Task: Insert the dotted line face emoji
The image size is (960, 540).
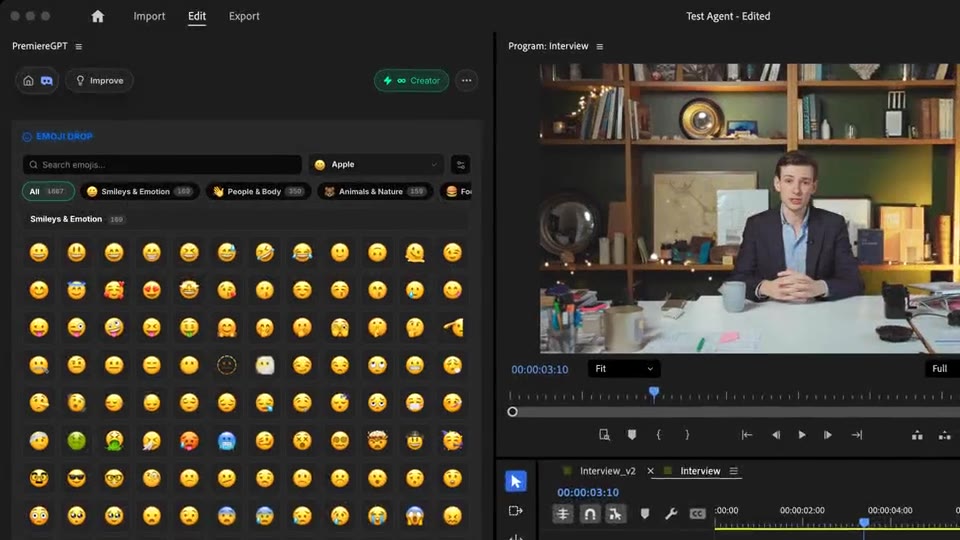Action: coord(227,365)
